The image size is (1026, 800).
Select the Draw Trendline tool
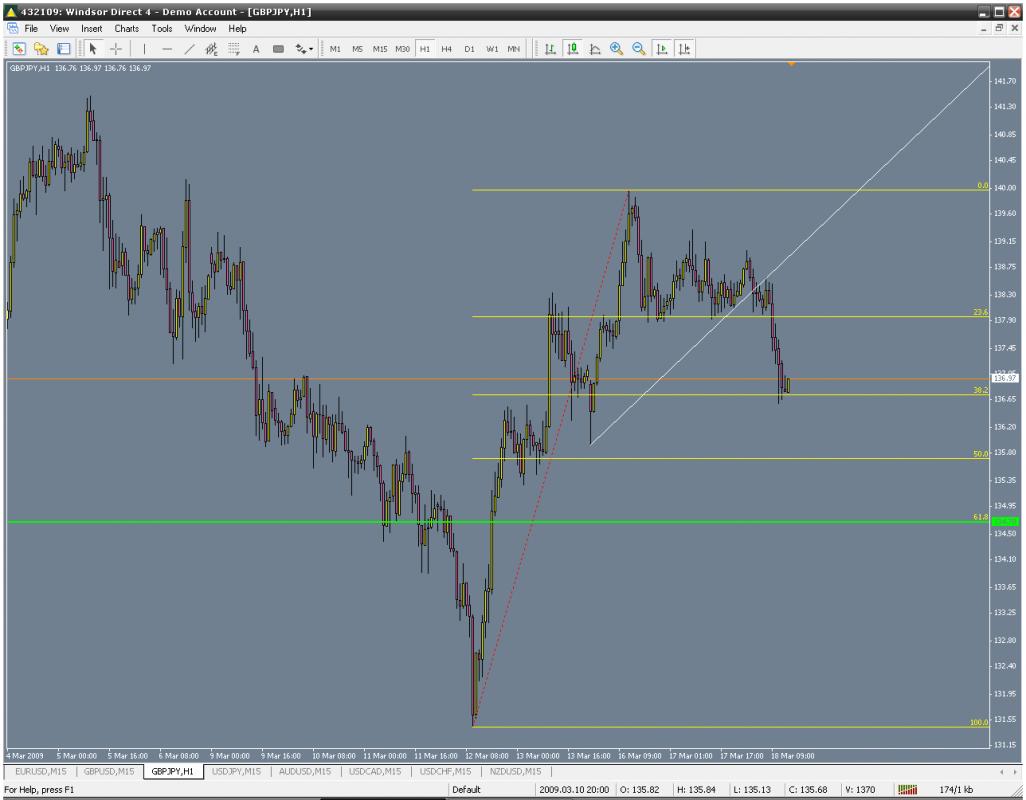click(x=188, y=48)
